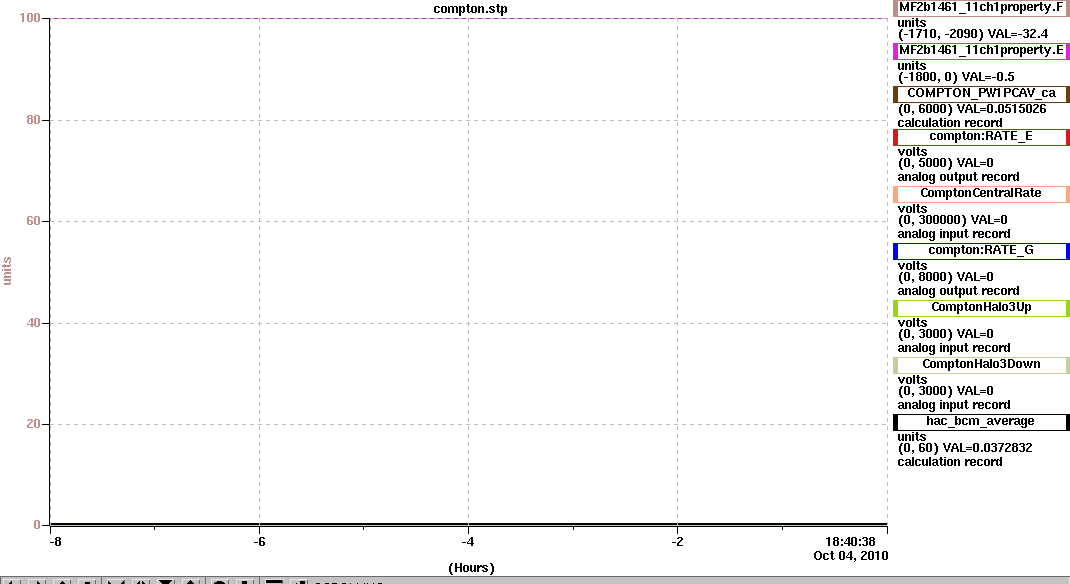
Task: Click the value text VAL=0.0515026
Action: tap(1001, 109)
